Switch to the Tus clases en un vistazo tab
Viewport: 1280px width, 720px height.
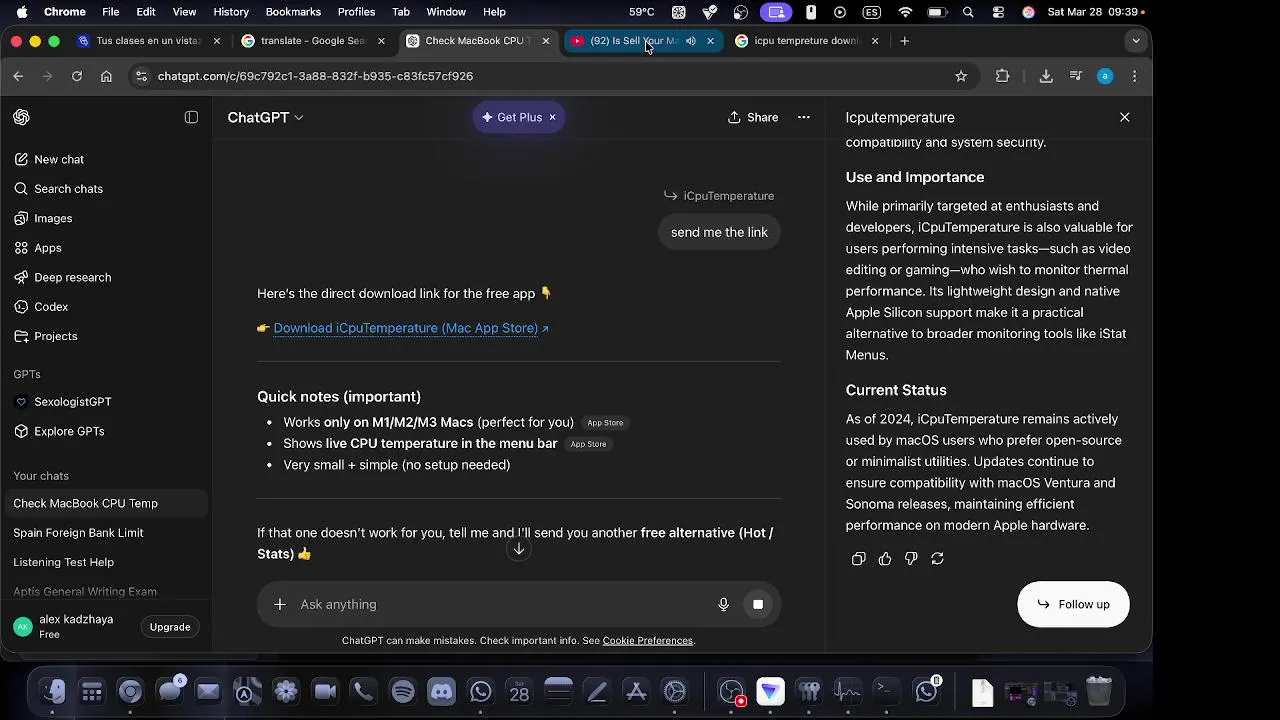(x=148, y=41)
